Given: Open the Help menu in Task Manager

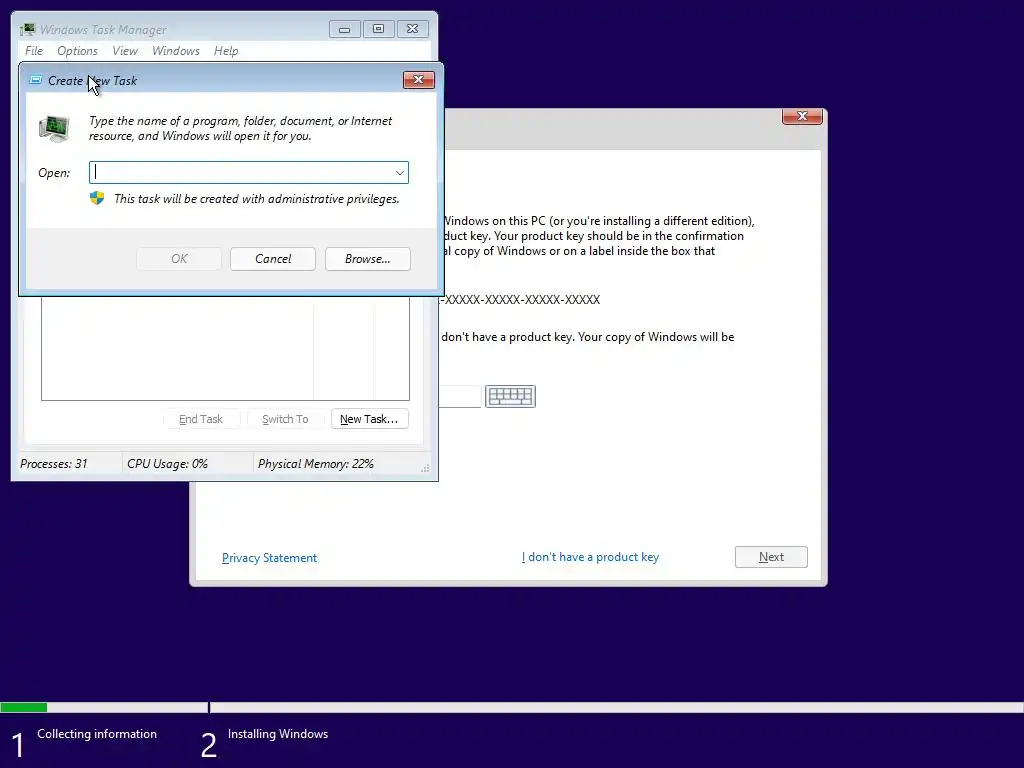Looking at the screenshot, I should click(226, 51).
